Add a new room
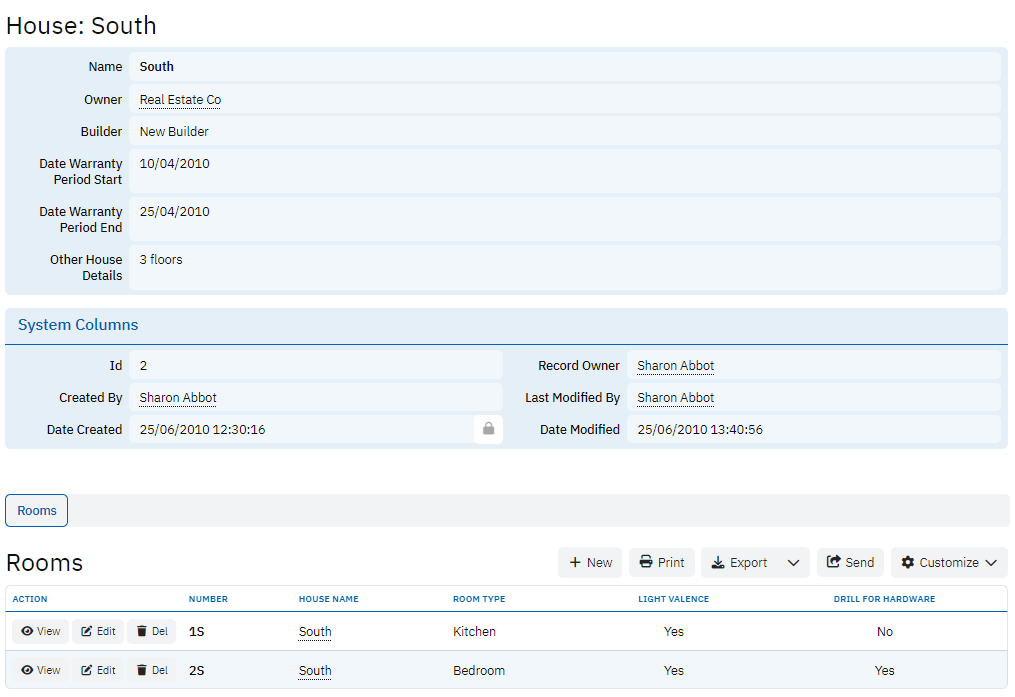Viewport: 1015px width, 697px height. (x=590, y=562)
